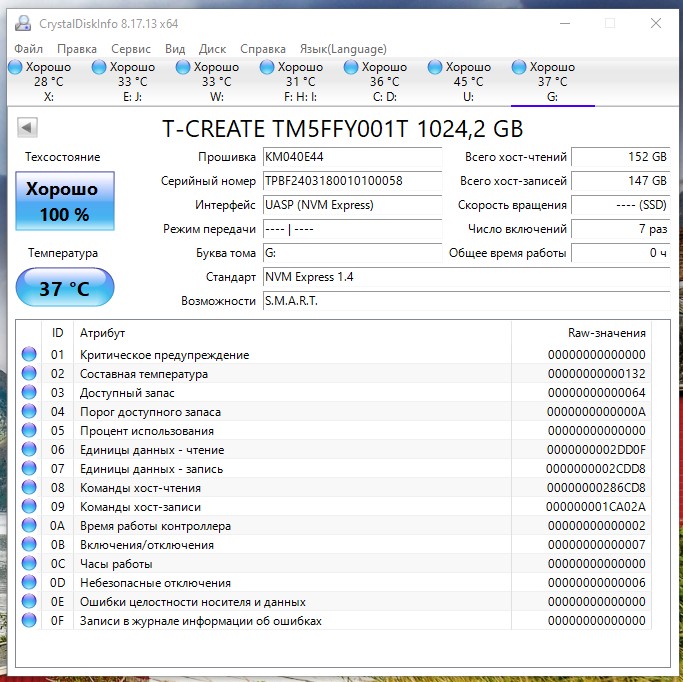Click the 37 °C temperature button
683x682 pixels.
(x=65, y=287)
